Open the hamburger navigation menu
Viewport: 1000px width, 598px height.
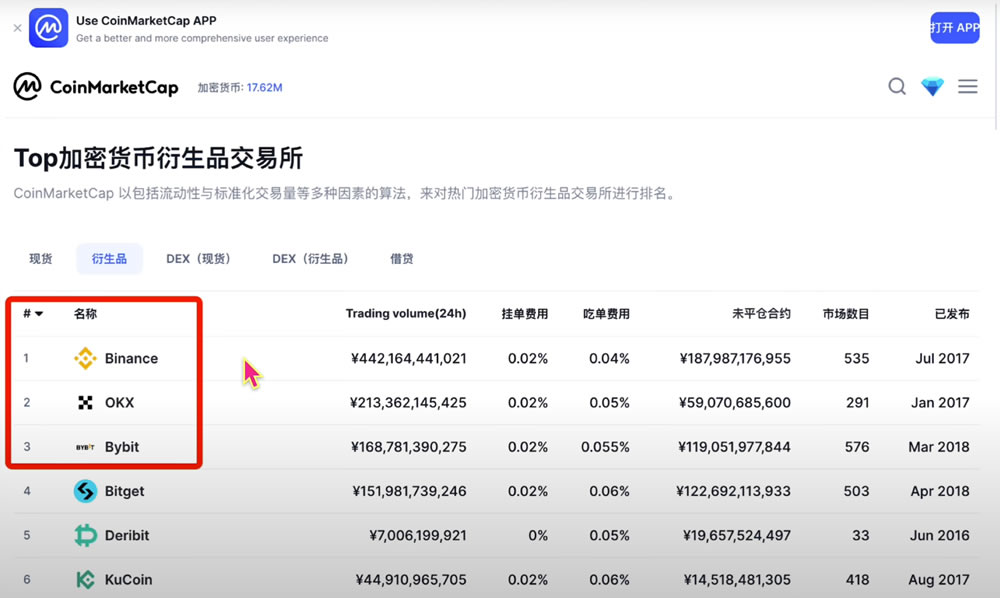click(967, 87)
